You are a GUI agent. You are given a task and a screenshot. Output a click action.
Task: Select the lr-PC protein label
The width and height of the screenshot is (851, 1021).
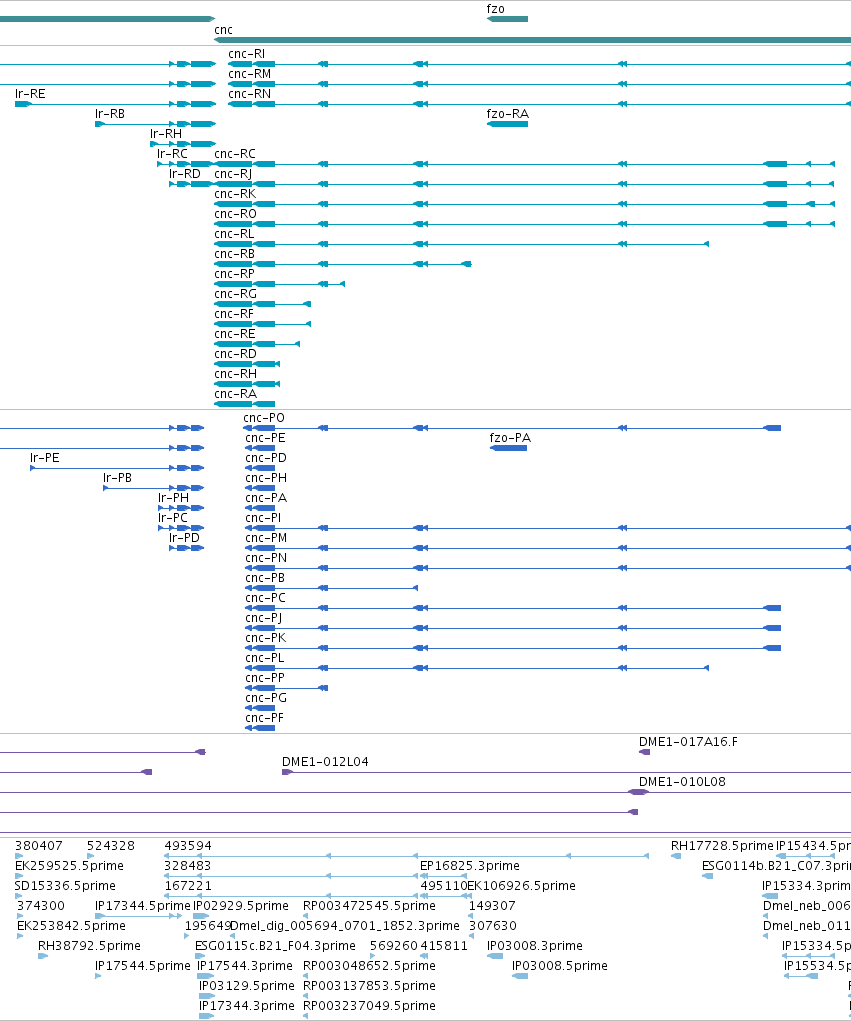173,518
